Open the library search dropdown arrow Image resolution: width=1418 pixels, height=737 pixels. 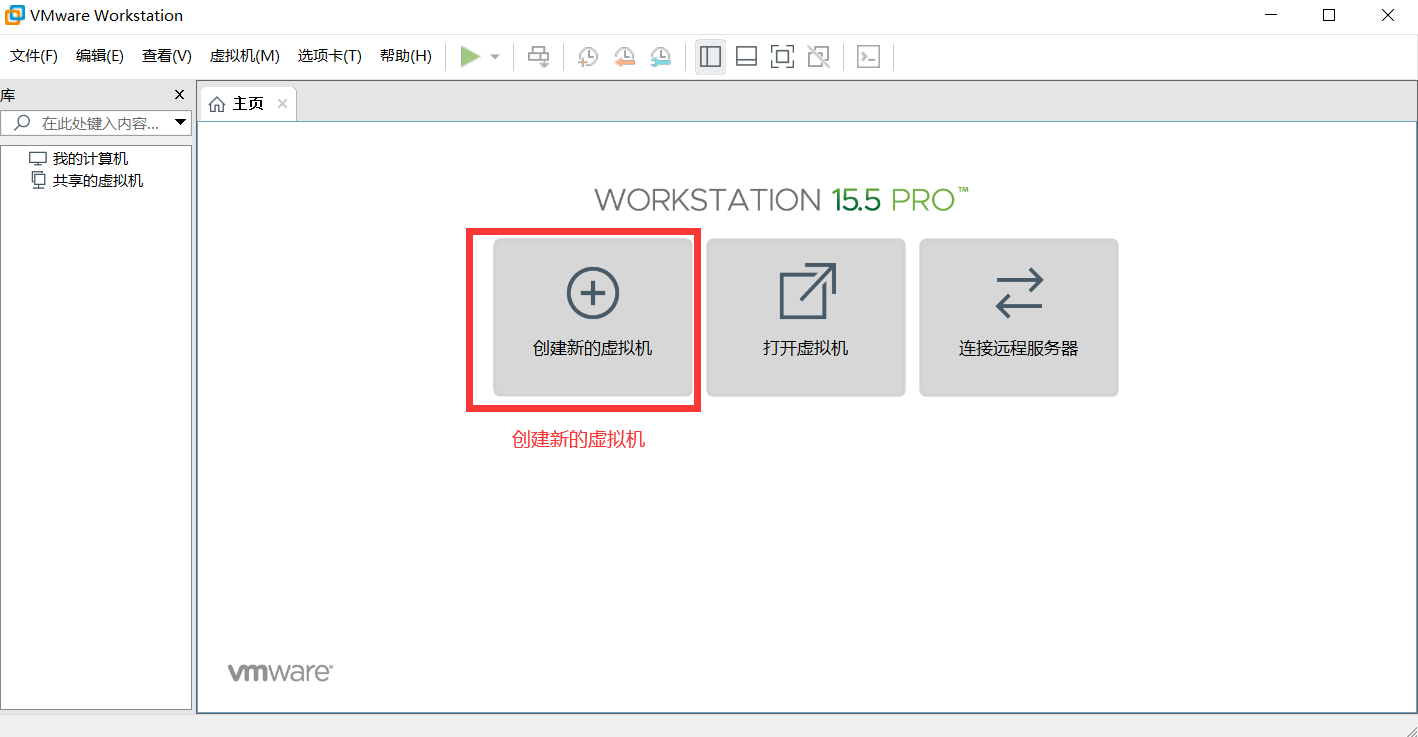(x=181, y=123)
